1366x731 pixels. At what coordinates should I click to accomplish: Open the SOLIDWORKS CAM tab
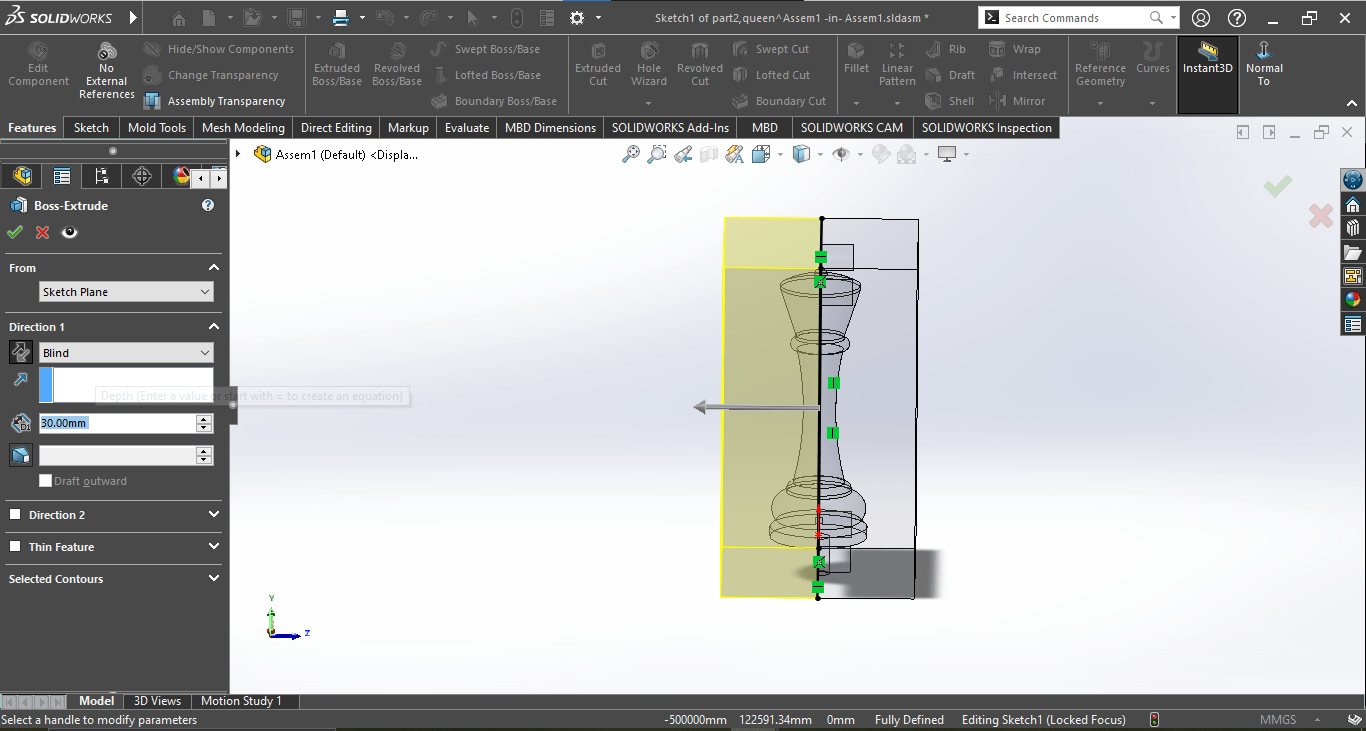click(x=852, y=128)
